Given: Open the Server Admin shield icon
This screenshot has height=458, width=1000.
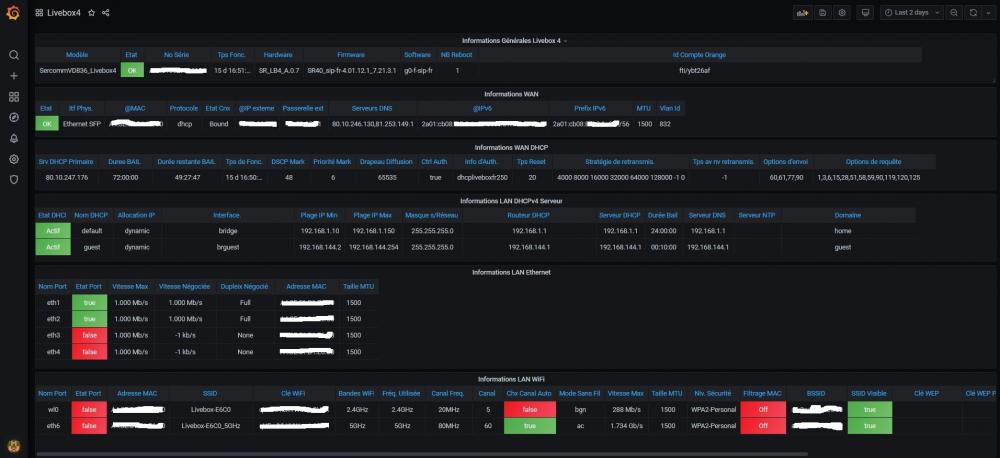Looking at the screenshot, I should 13,179.
